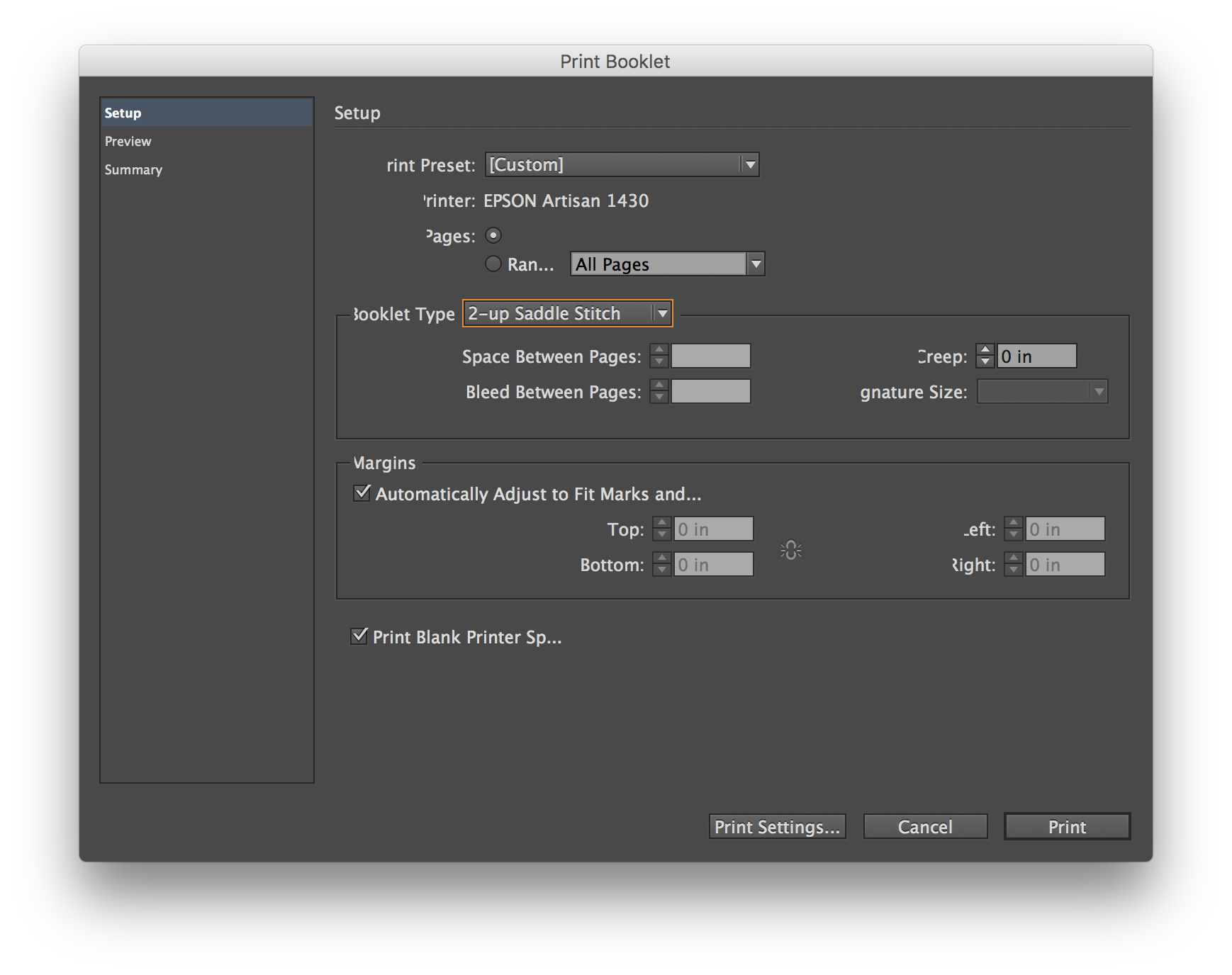Click into the Creep input field

tap(1036, 356)
